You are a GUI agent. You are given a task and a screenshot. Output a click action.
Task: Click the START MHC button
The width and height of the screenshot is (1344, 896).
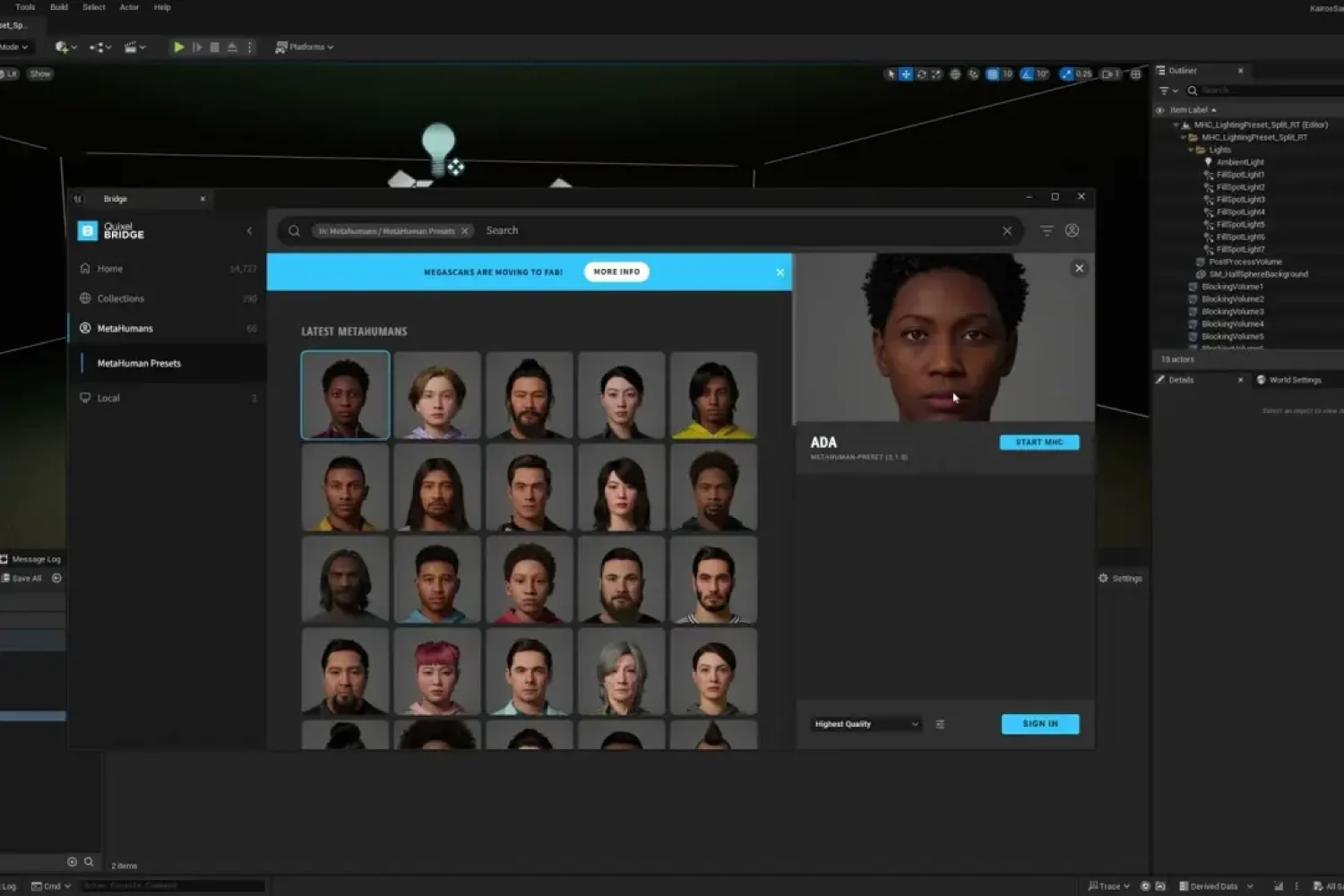click(x=1038, y=443)
